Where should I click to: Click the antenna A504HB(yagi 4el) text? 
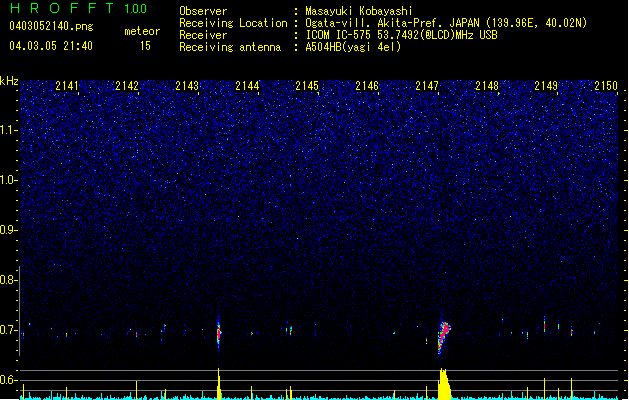tap(353, 47)
